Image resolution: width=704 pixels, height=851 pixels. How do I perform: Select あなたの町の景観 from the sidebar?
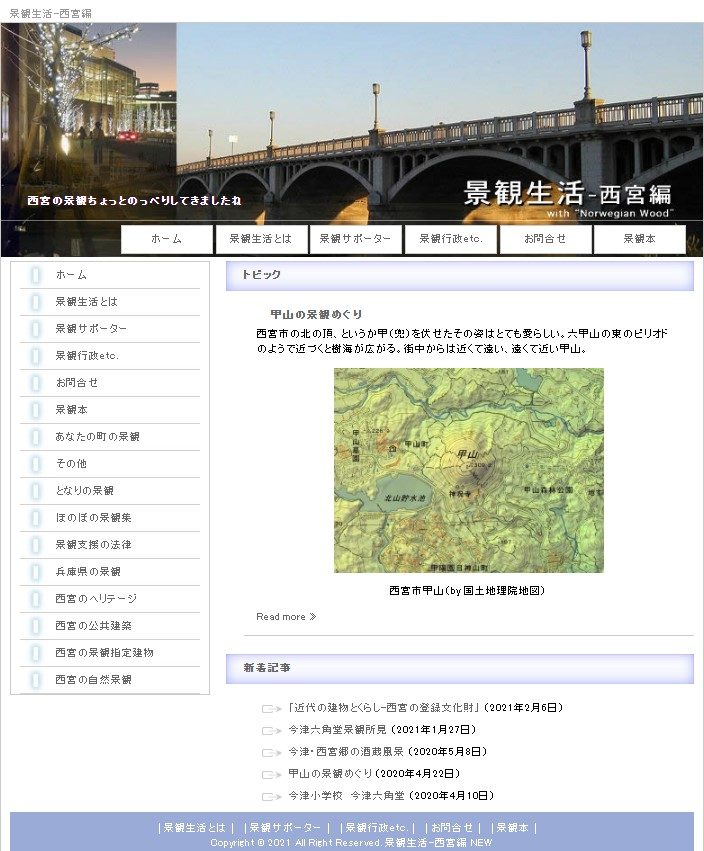[97, 437]
